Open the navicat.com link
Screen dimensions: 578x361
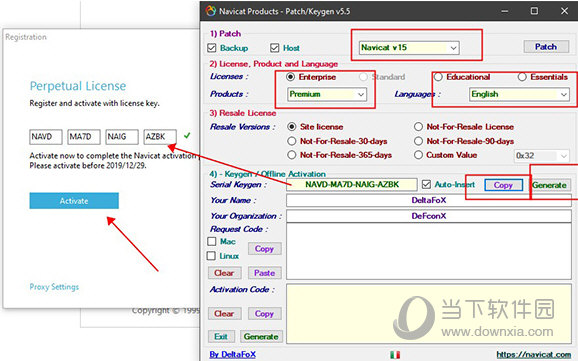click(533, 355)
